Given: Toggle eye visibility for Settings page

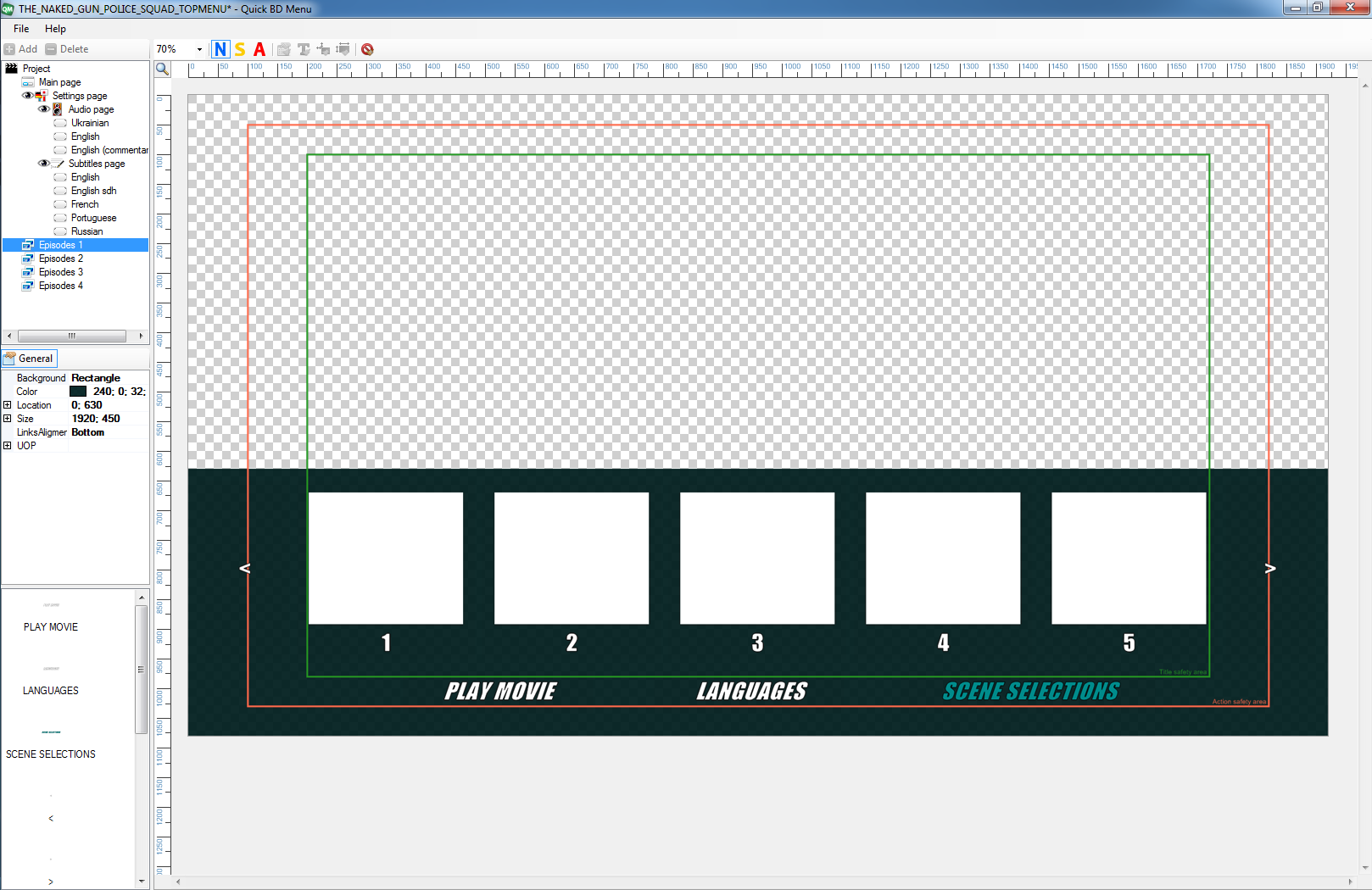Looking at the screenshot, I should [x=27, y=96].
